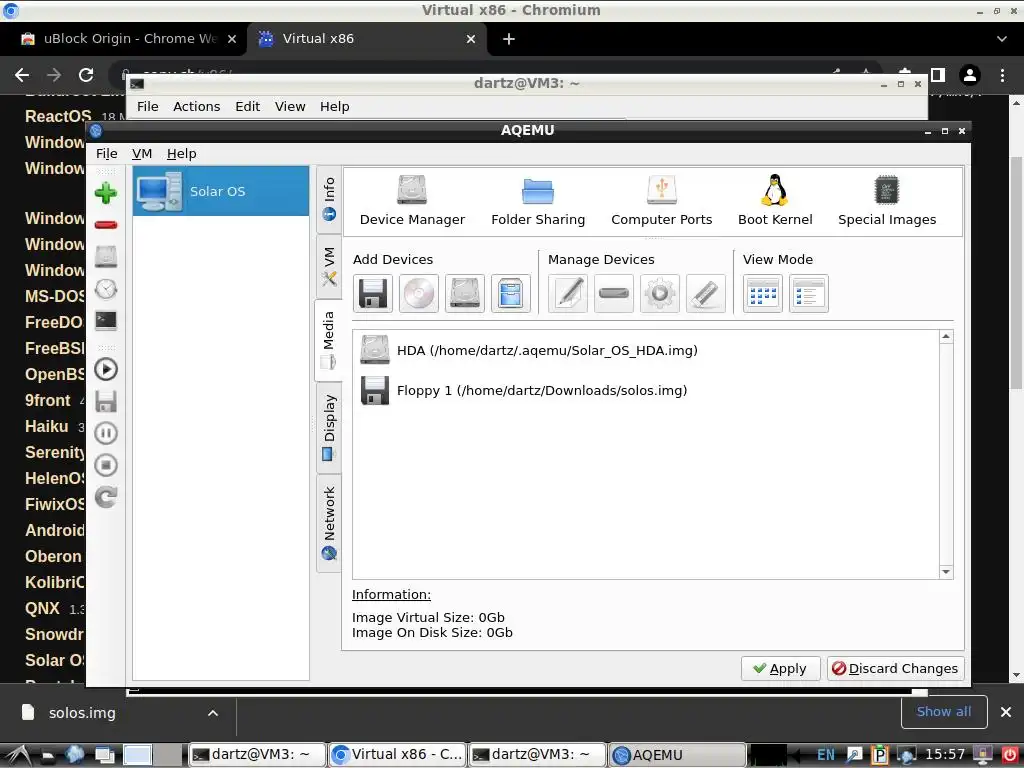
Task: Open Actions menu in terminal window
Action: (197, 106)
